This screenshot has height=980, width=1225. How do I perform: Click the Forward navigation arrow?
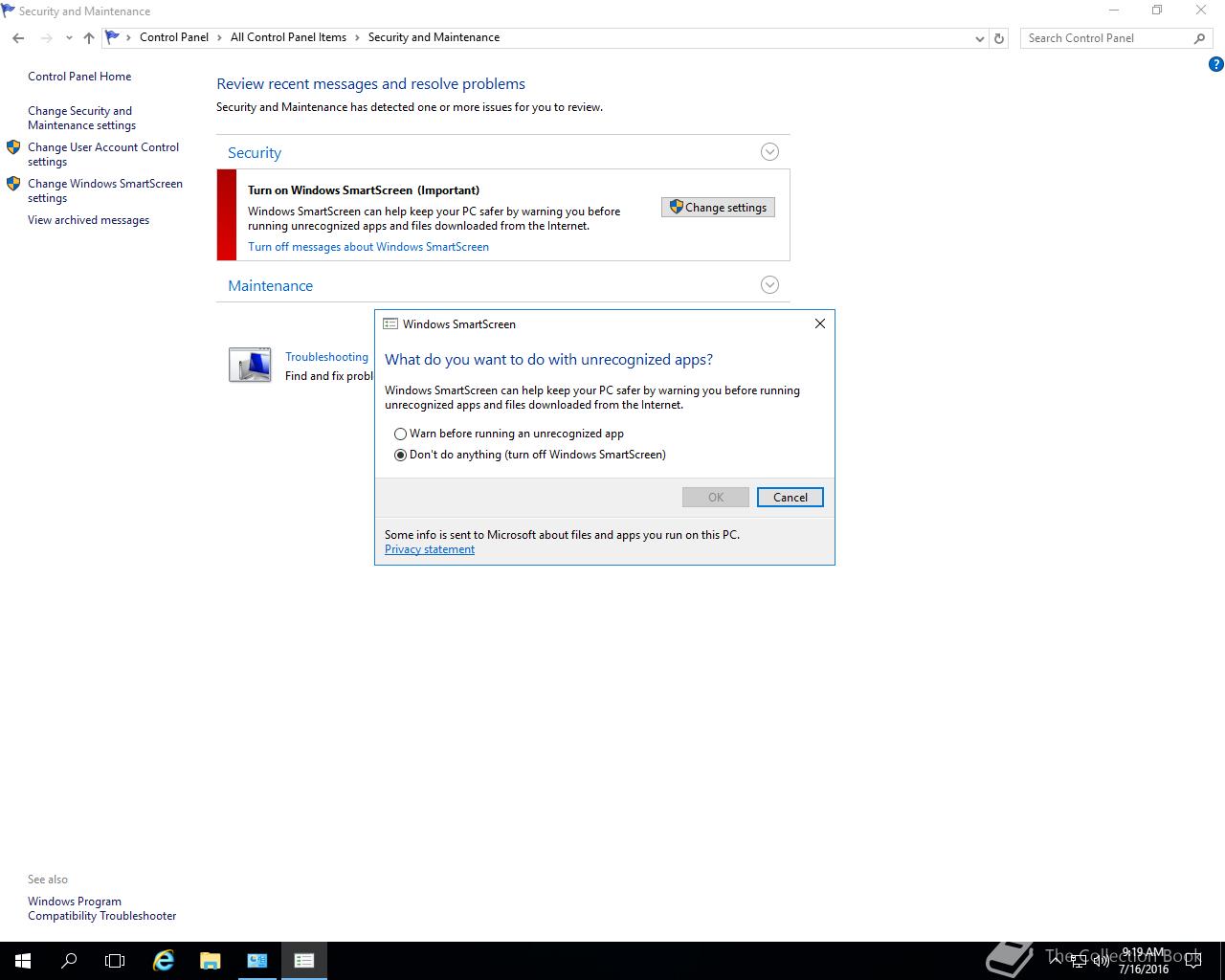[46, 38]
